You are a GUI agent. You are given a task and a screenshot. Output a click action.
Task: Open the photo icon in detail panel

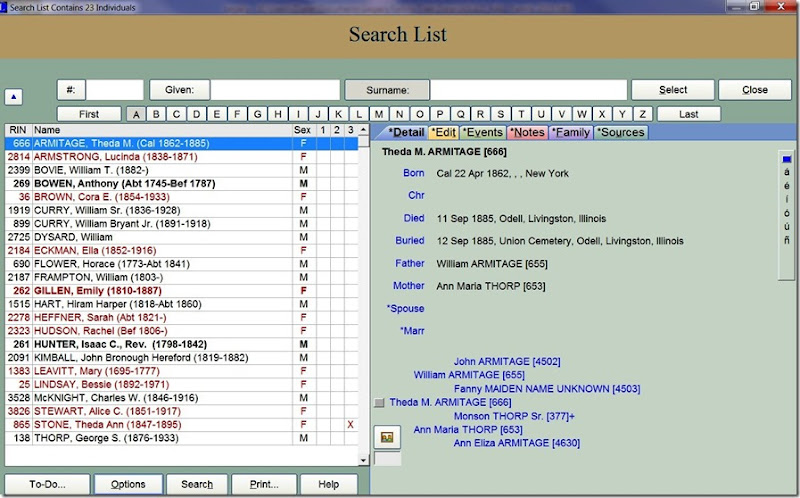coord(387,437)
